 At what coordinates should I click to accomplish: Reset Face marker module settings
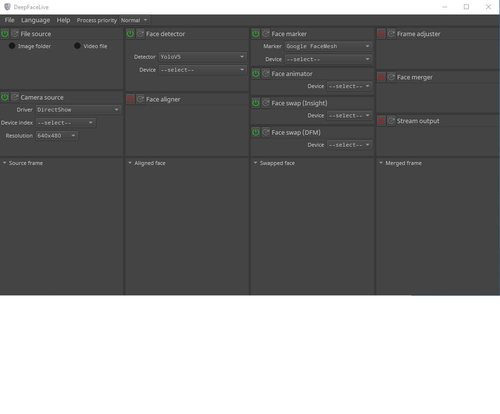266,34
